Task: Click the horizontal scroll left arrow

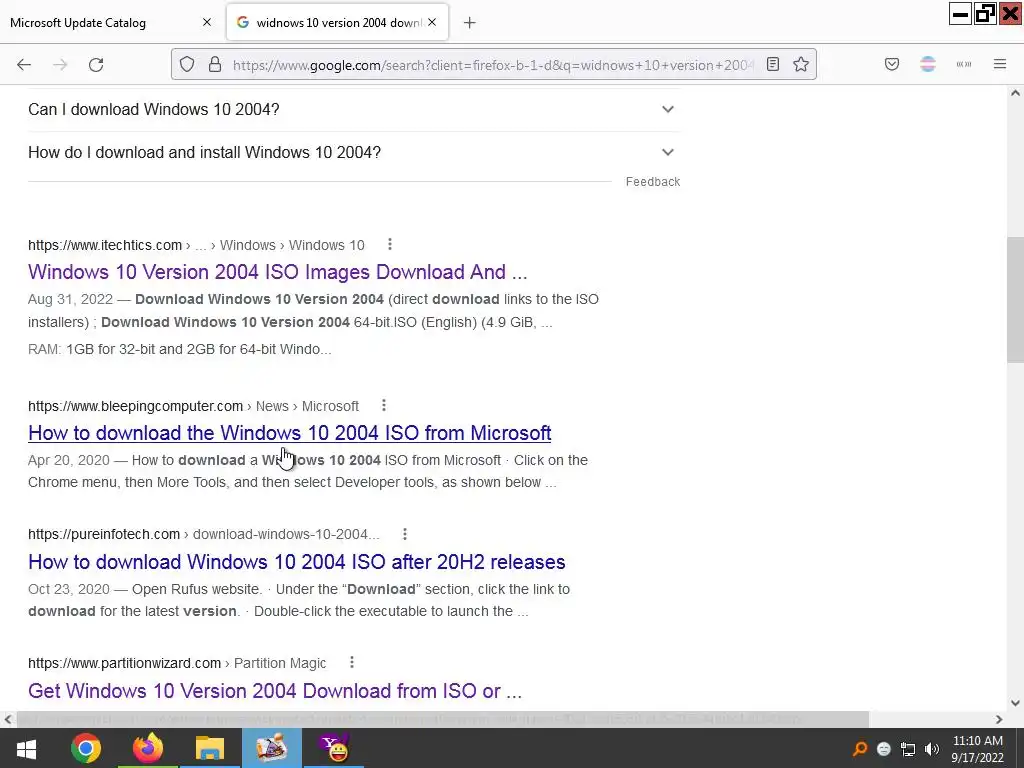Action: pos(8,719)
